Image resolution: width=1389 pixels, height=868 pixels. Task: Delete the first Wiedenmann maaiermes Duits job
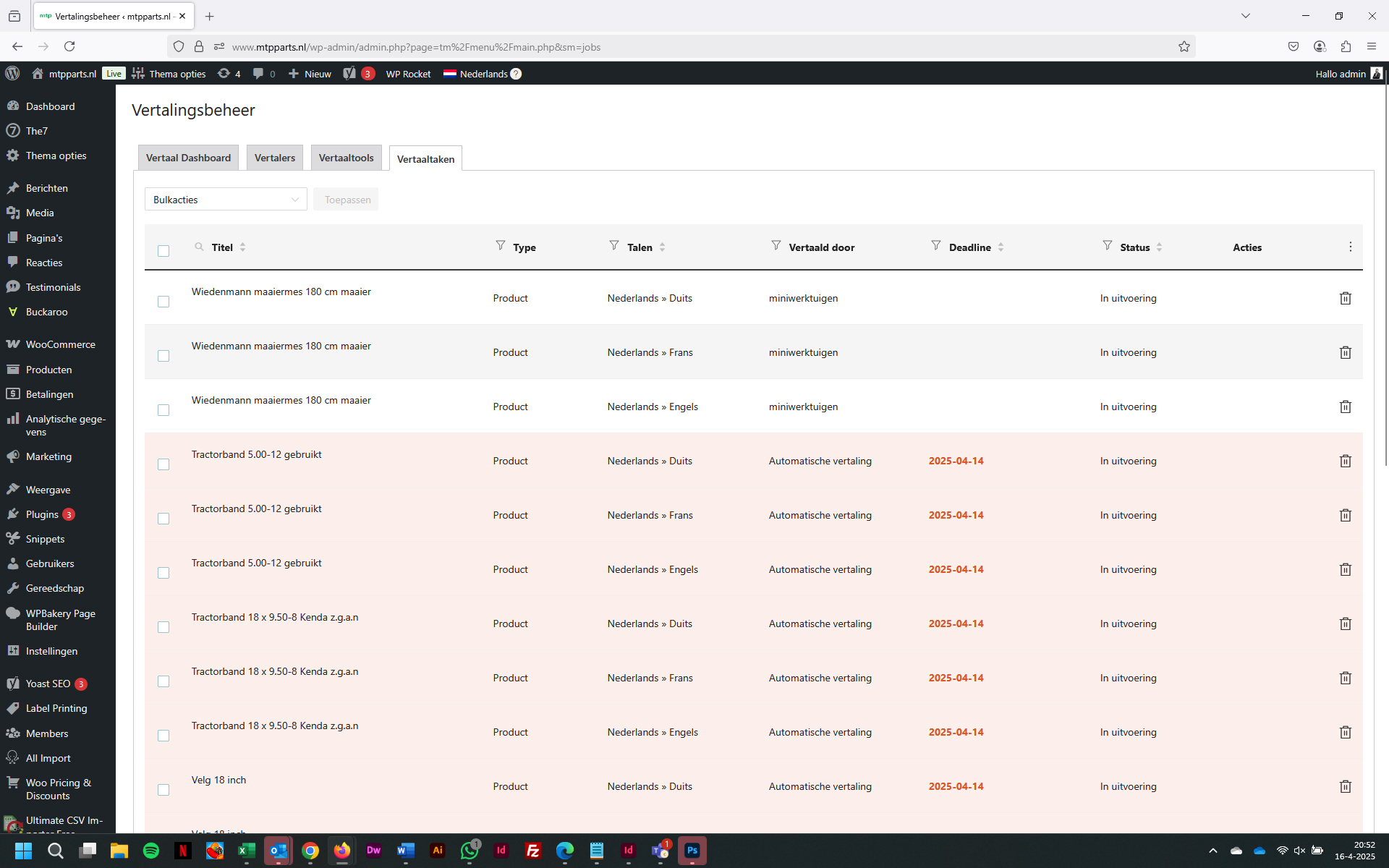pos(1345,298)
